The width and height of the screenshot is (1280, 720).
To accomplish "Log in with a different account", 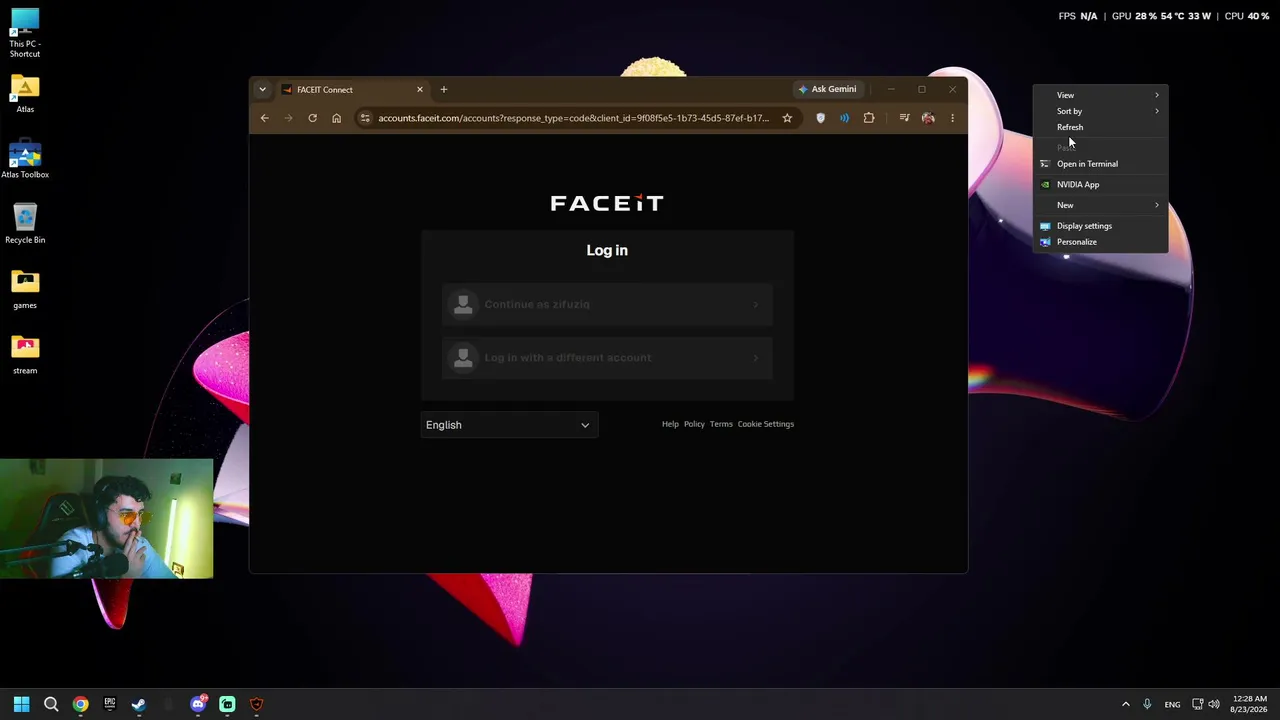I will (x=607, y=358).
